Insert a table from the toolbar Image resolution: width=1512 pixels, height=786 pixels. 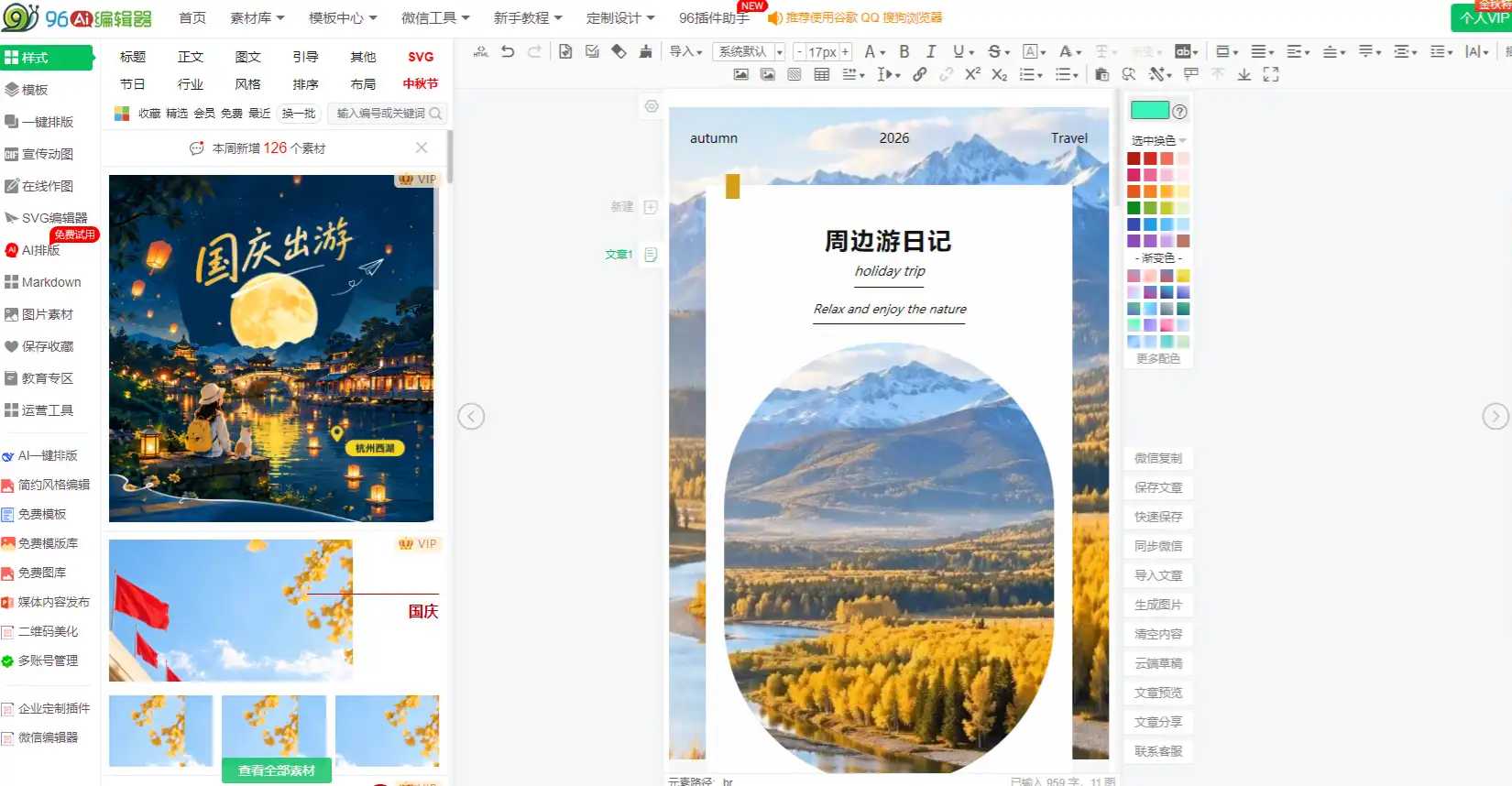[822, 74]
